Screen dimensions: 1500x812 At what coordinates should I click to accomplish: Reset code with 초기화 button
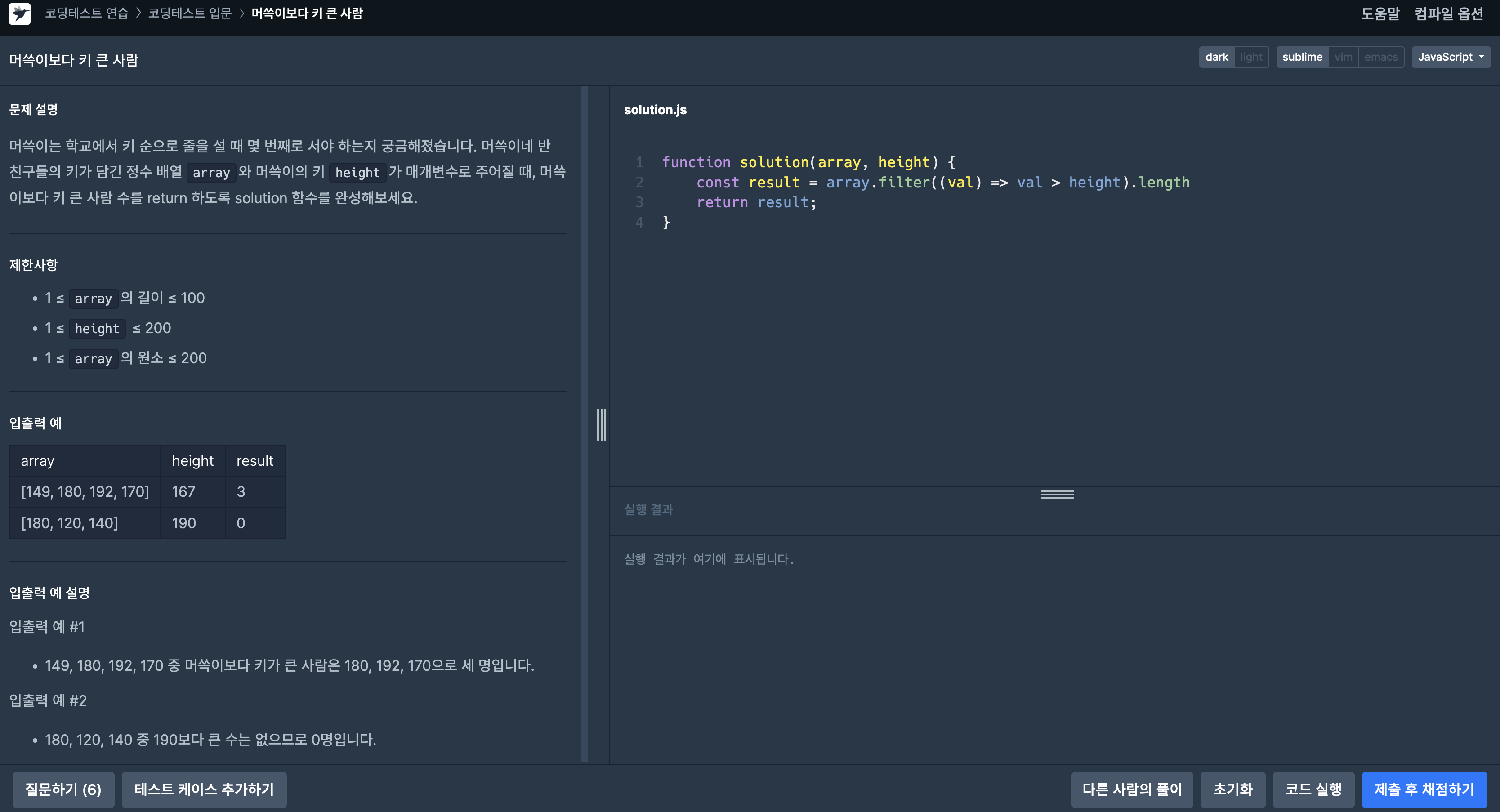click(x=1232, y=790)
